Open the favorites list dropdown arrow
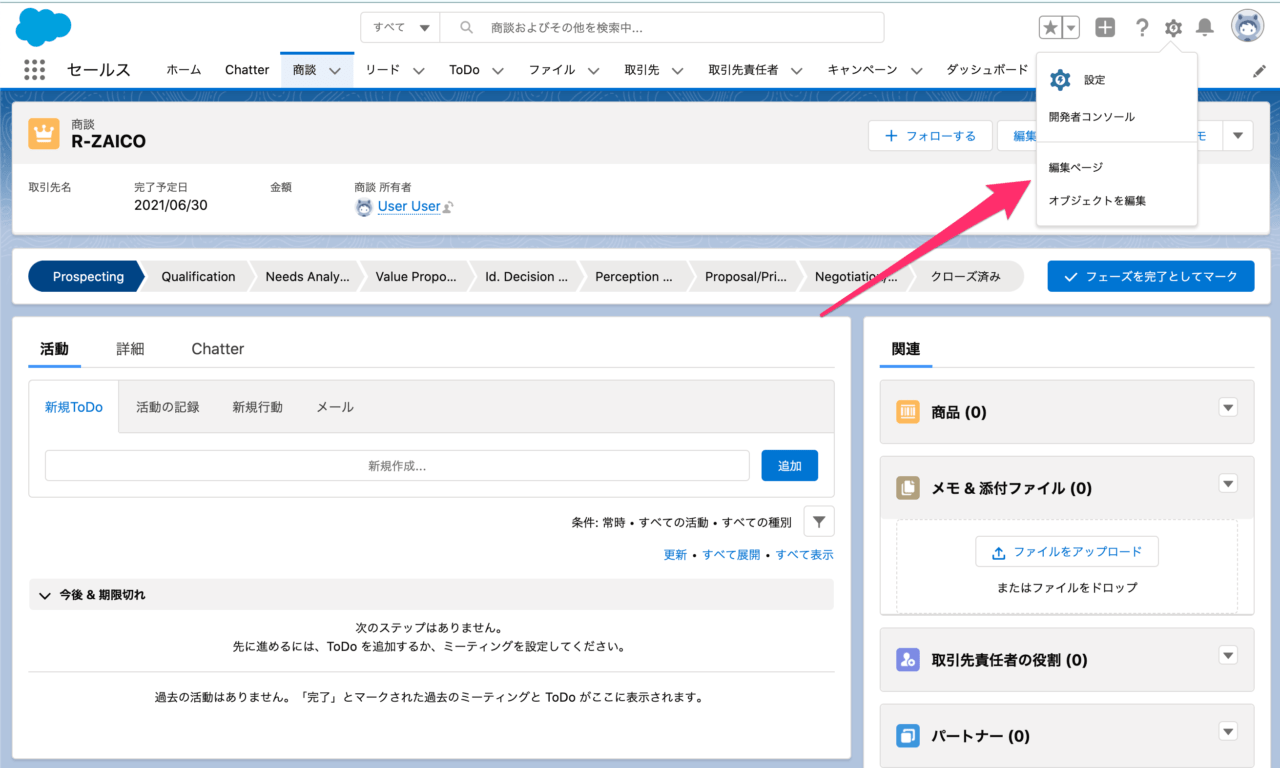 1071,28
